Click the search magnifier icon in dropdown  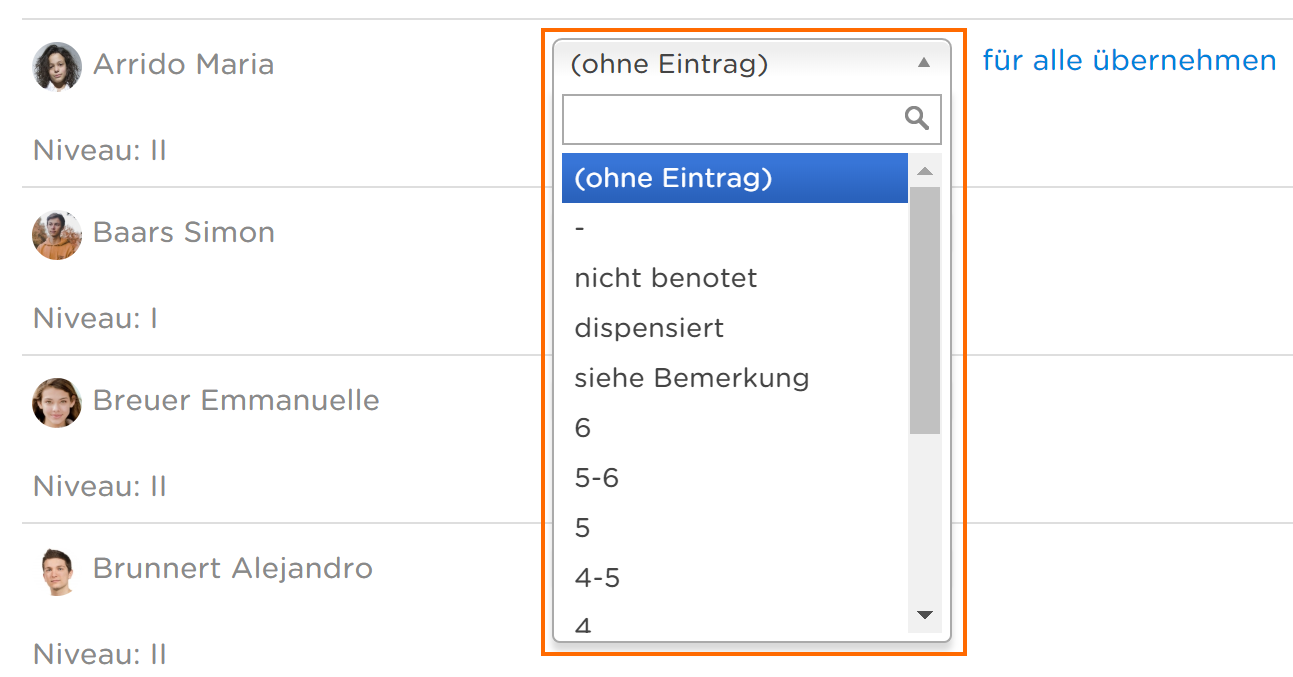point(916,119)
